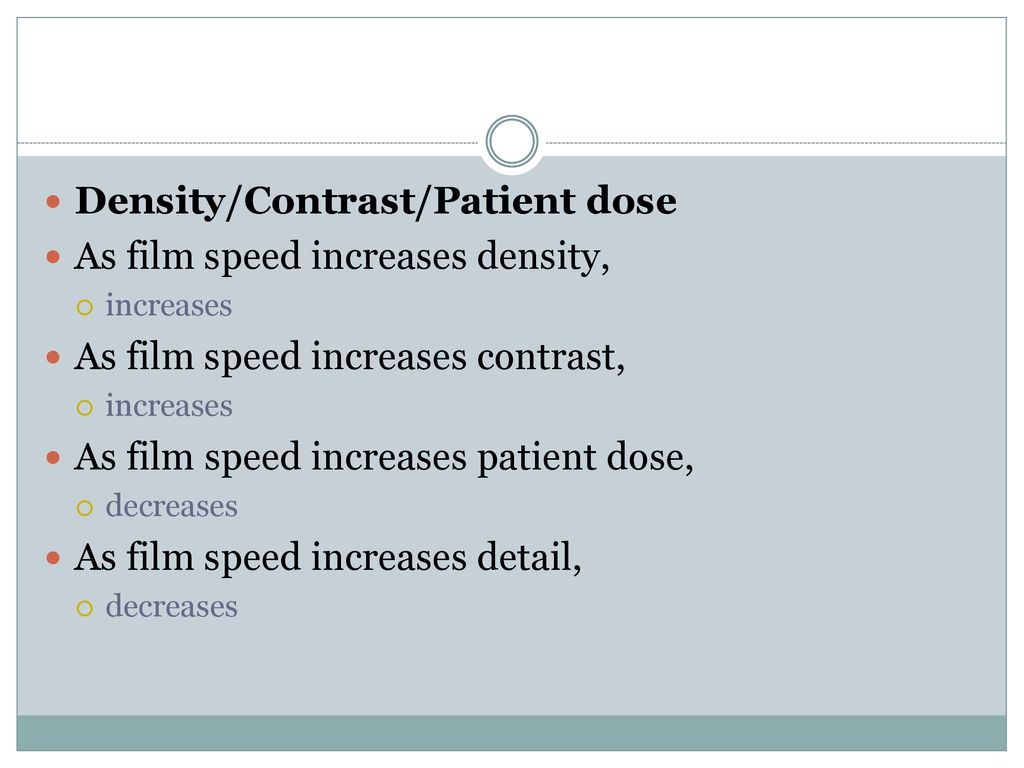Click the orange bullet before 'increases patient dose'
This screenshot has height=768, width=1024.
(54, 457)
